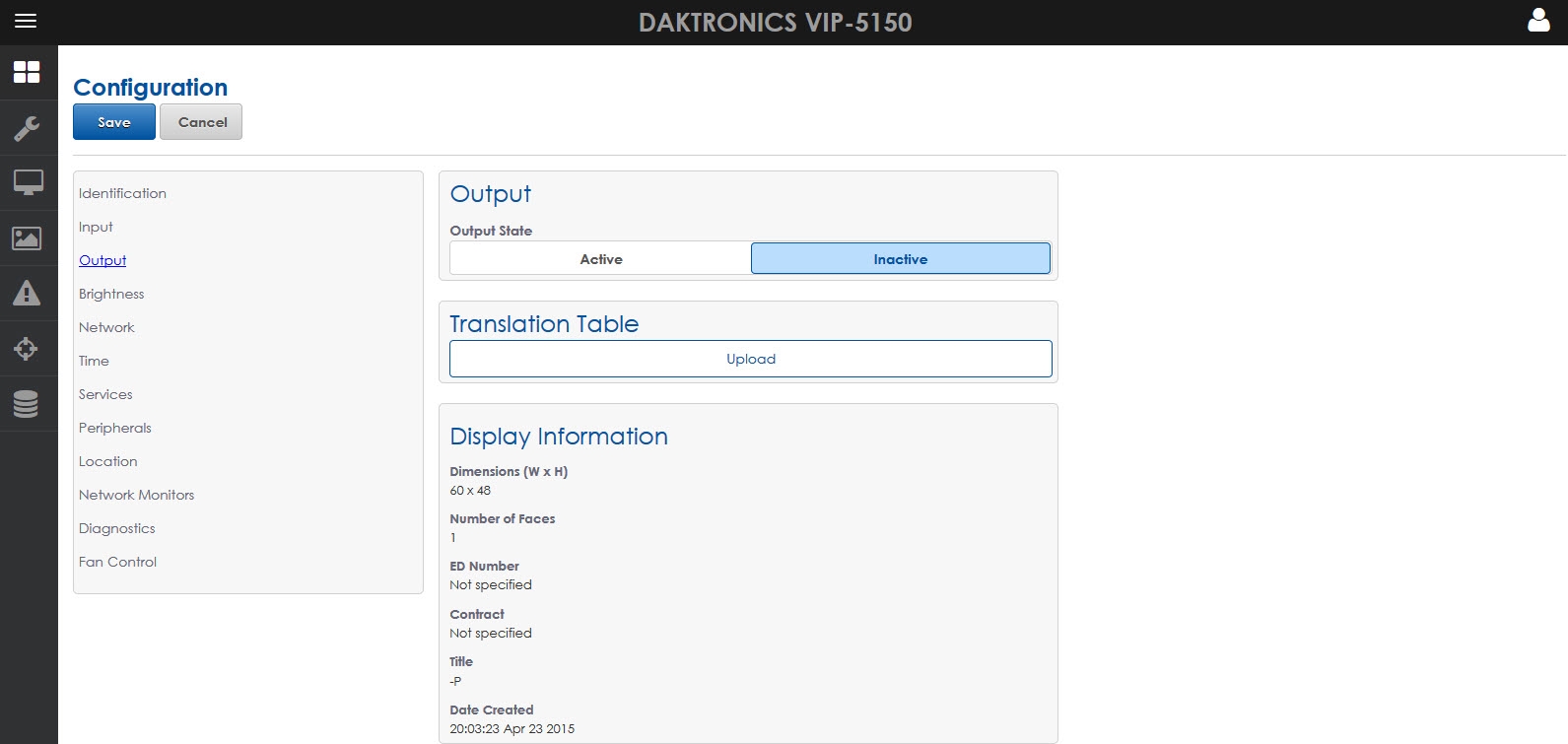This screenshot has height=744, width=1568.
Task: Open the Fan Control section
Action: [x=117, y=562]
